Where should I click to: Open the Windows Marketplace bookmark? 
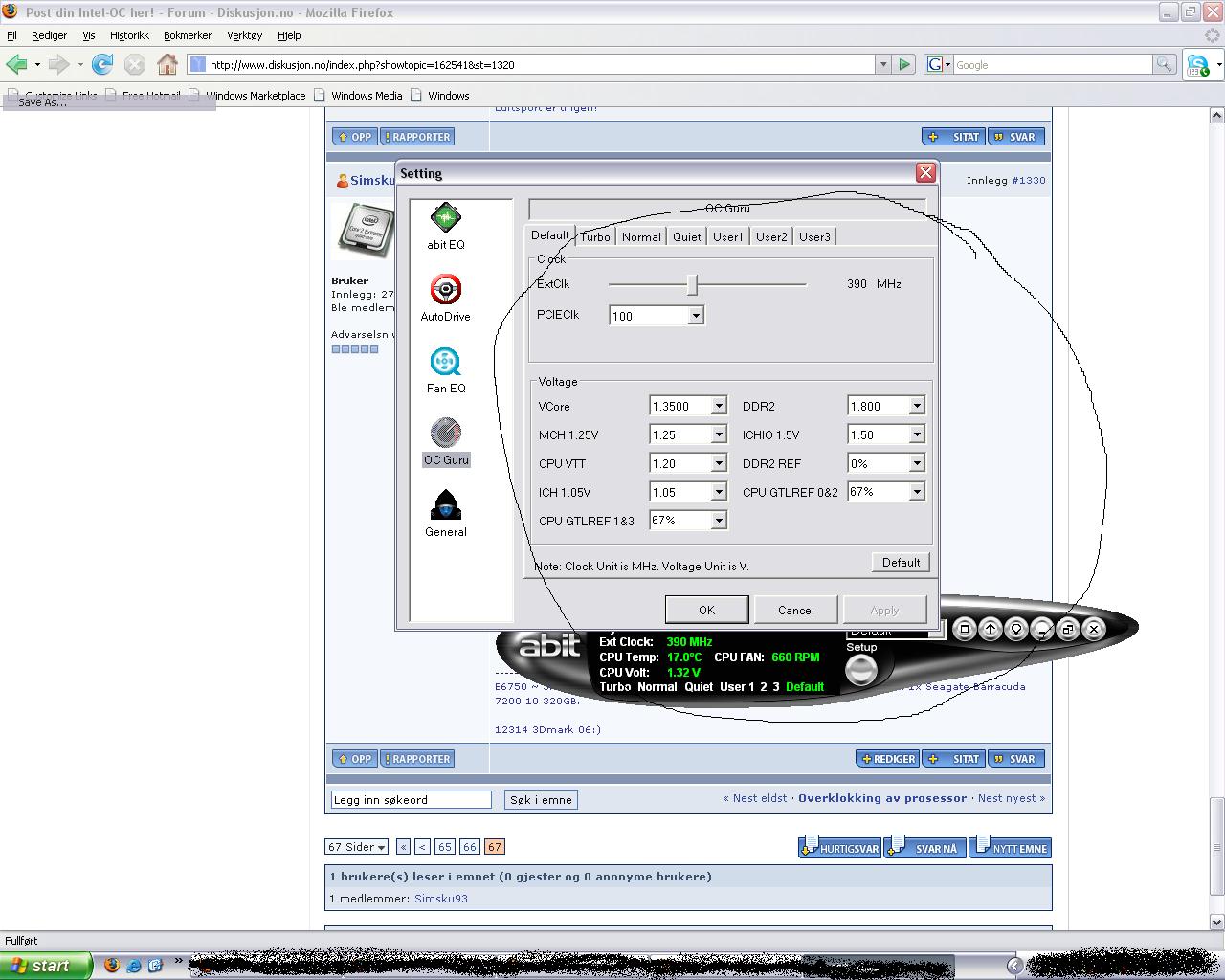(247, 96)
